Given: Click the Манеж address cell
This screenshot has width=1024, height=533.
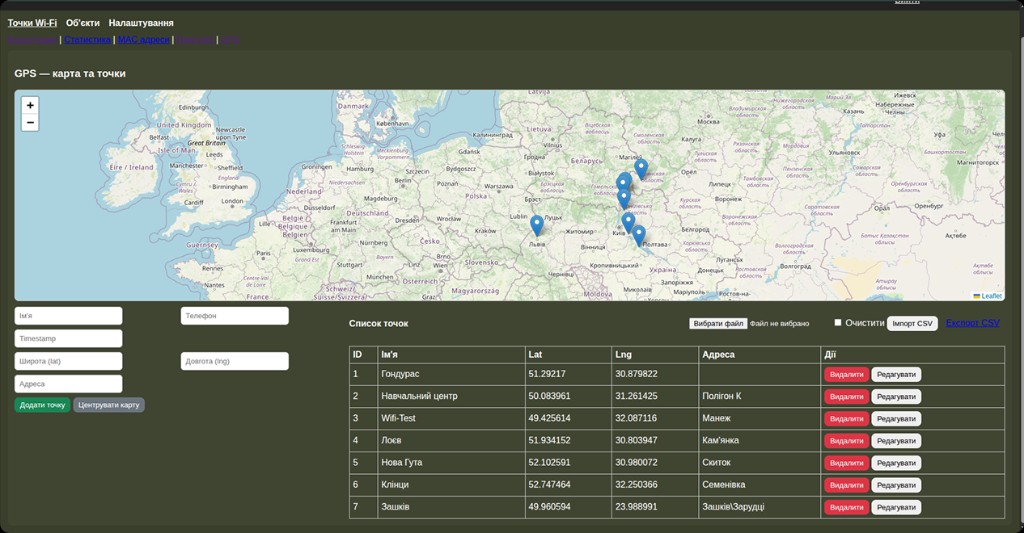Looking at the screenshot, I should (760, 419).
